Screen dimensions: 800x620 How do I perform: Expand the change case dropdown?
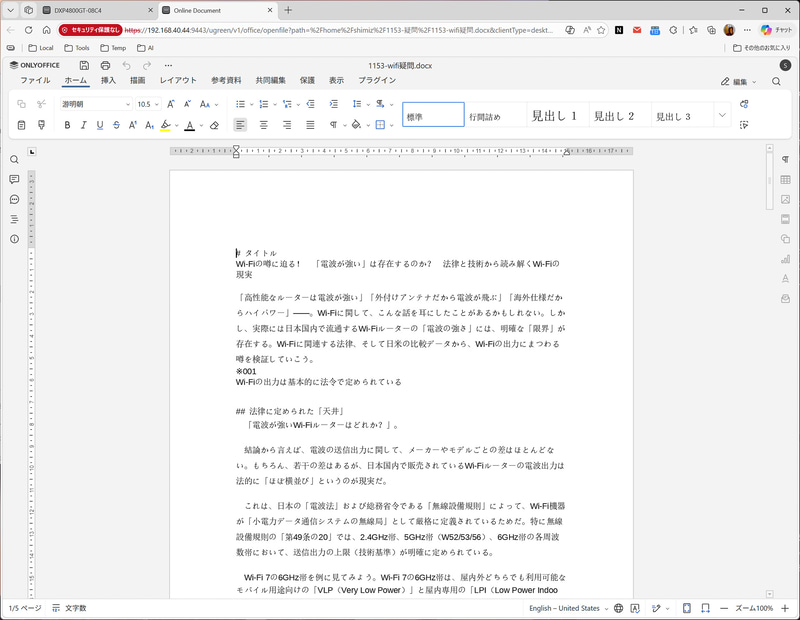pyautogui.click(x=217, y=105)
